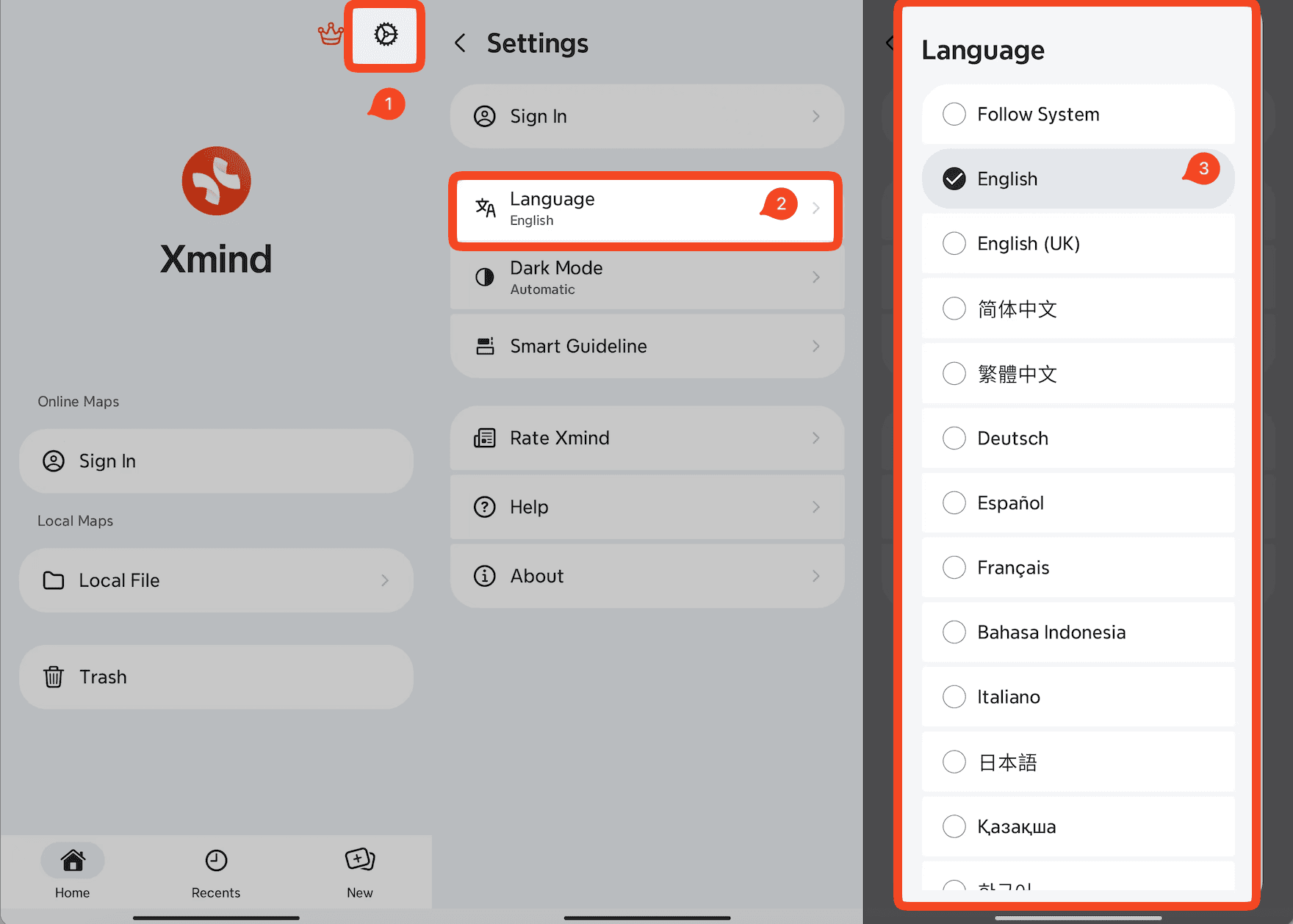Open the Language setting label
Image resolution: width=1293 pixels, height=924 pixels.
point(552,199)
